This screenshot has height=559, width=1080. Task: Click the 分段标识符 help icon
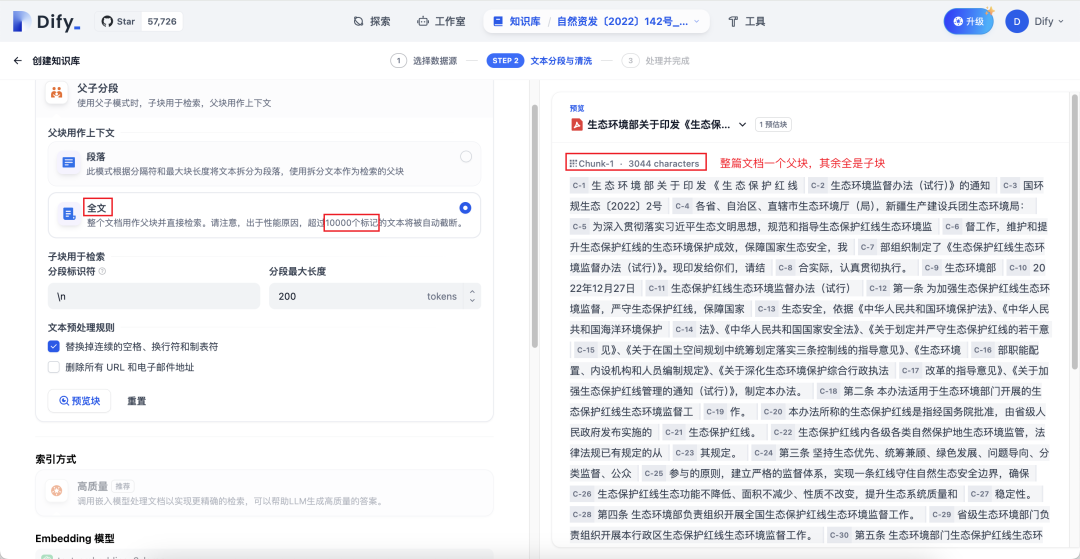[102, 271]
